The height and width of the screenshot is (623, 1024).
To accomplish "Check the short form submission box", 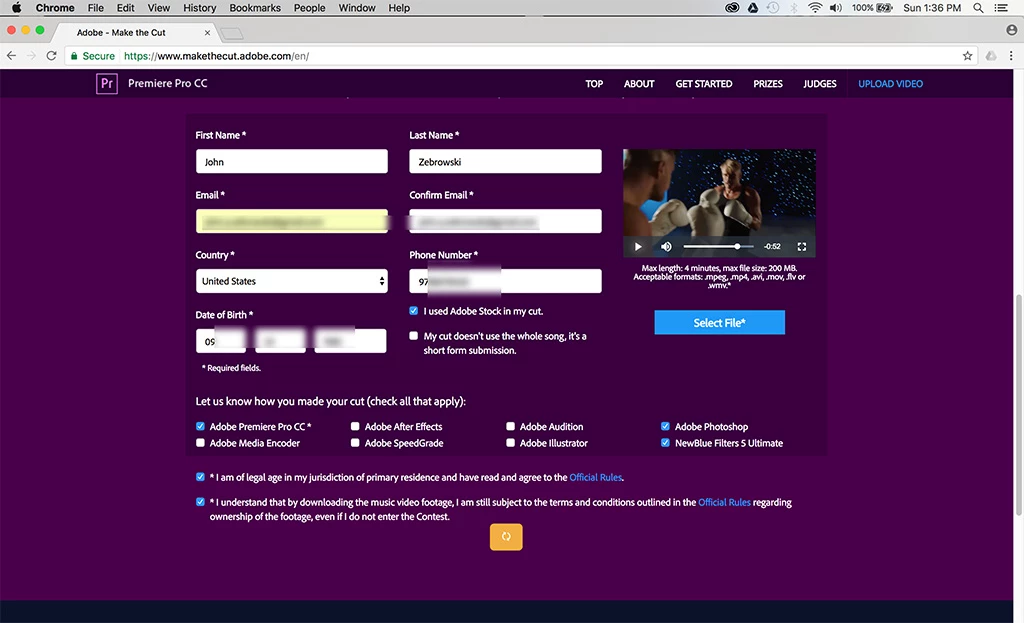I will (x=413, y=336).
